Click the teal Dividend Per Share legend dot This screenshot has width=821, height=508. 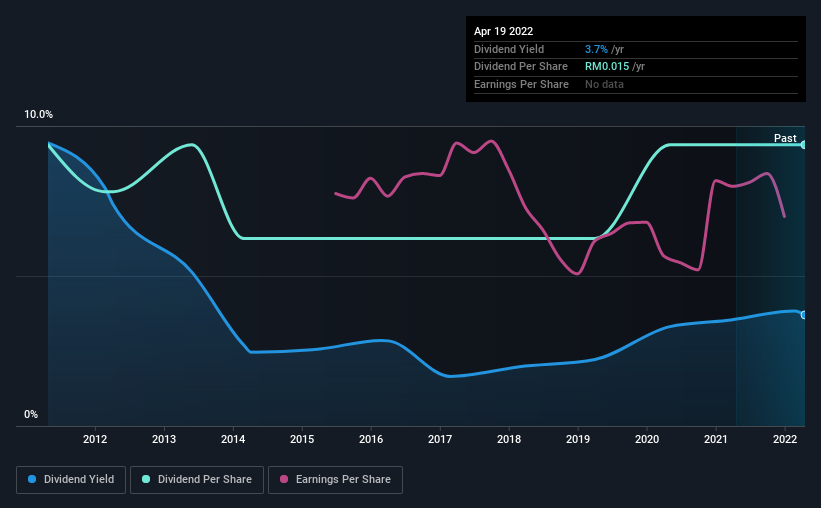click(146, 479)
